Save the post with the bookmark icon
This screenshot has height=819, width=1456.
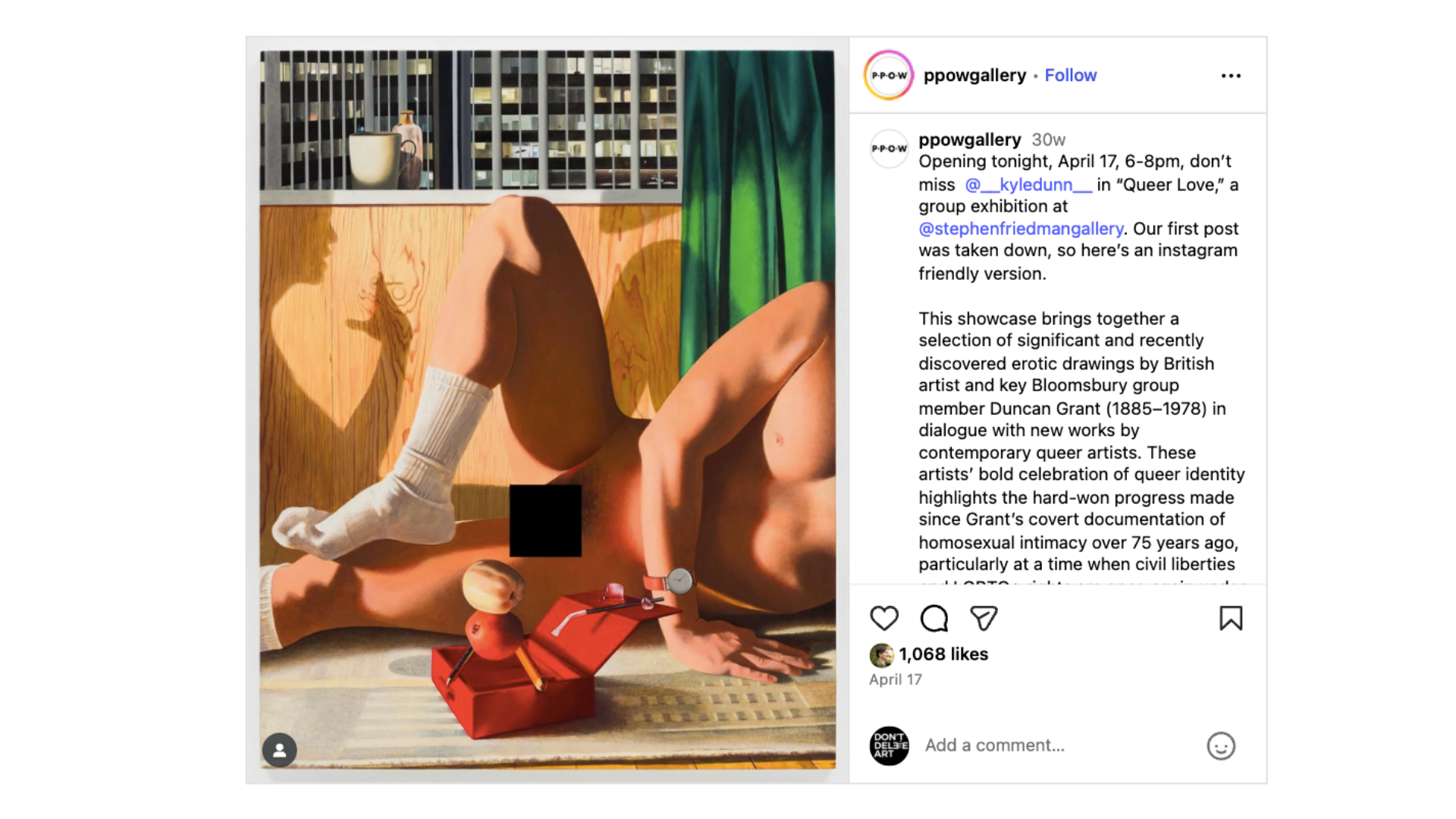1231,619
